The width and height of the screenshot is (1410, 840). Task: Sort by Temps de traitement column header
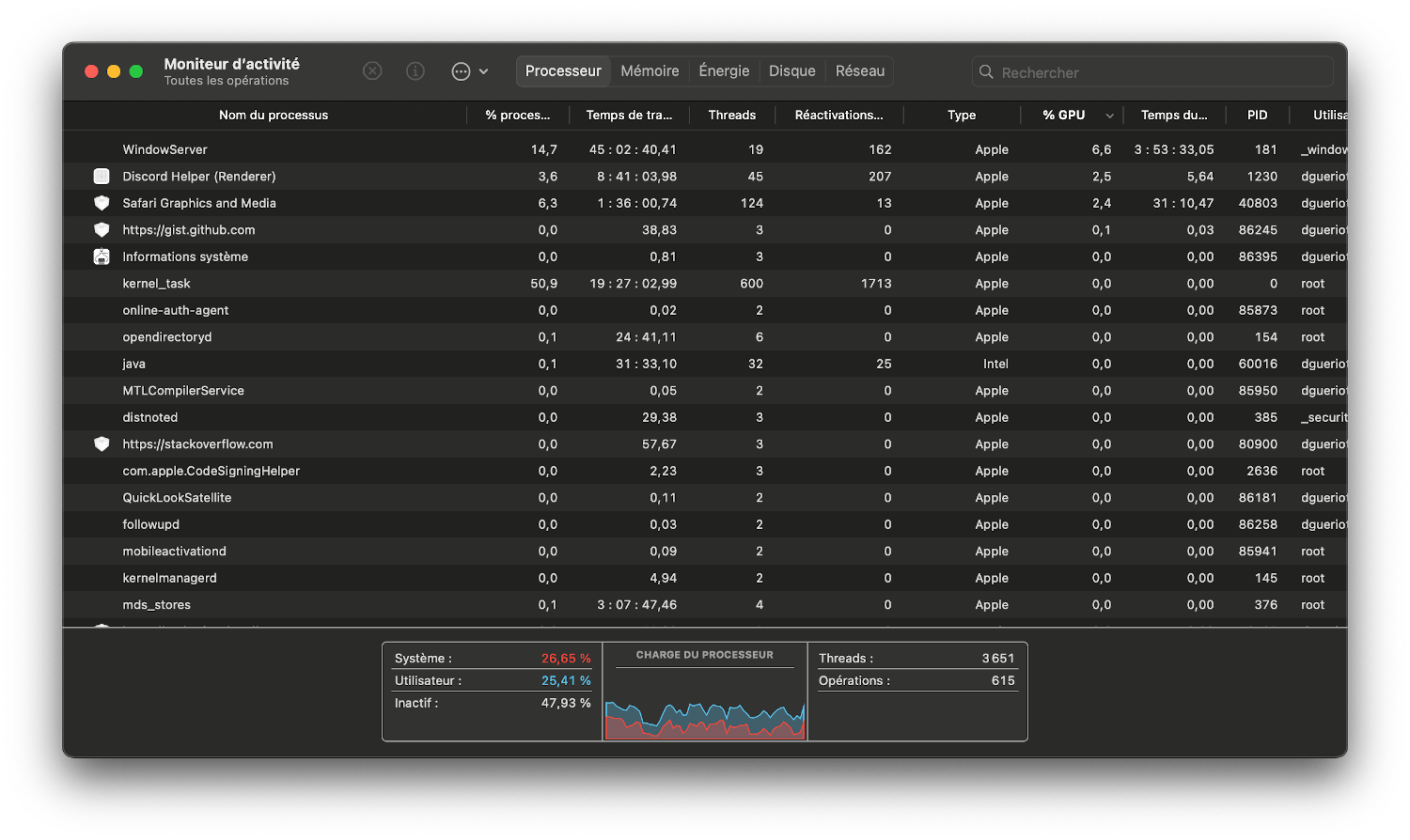(629, 116)
